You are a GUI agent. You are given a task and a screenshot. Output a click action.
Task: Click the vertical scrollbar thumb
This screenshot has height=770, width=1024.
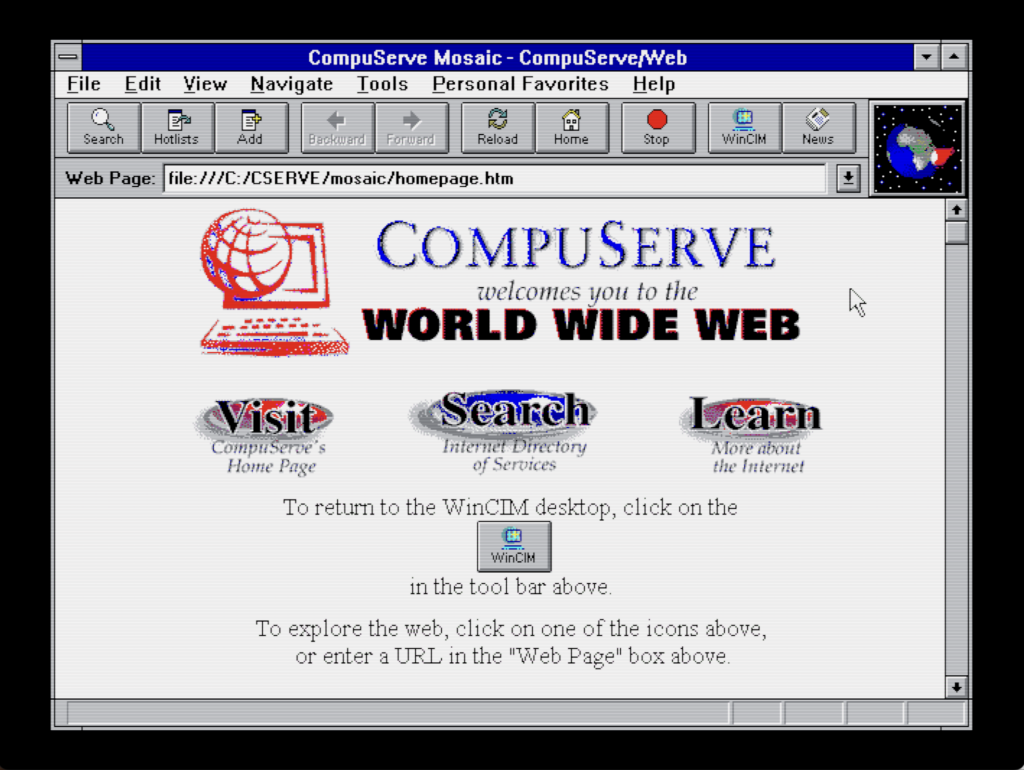coord(956,233)
